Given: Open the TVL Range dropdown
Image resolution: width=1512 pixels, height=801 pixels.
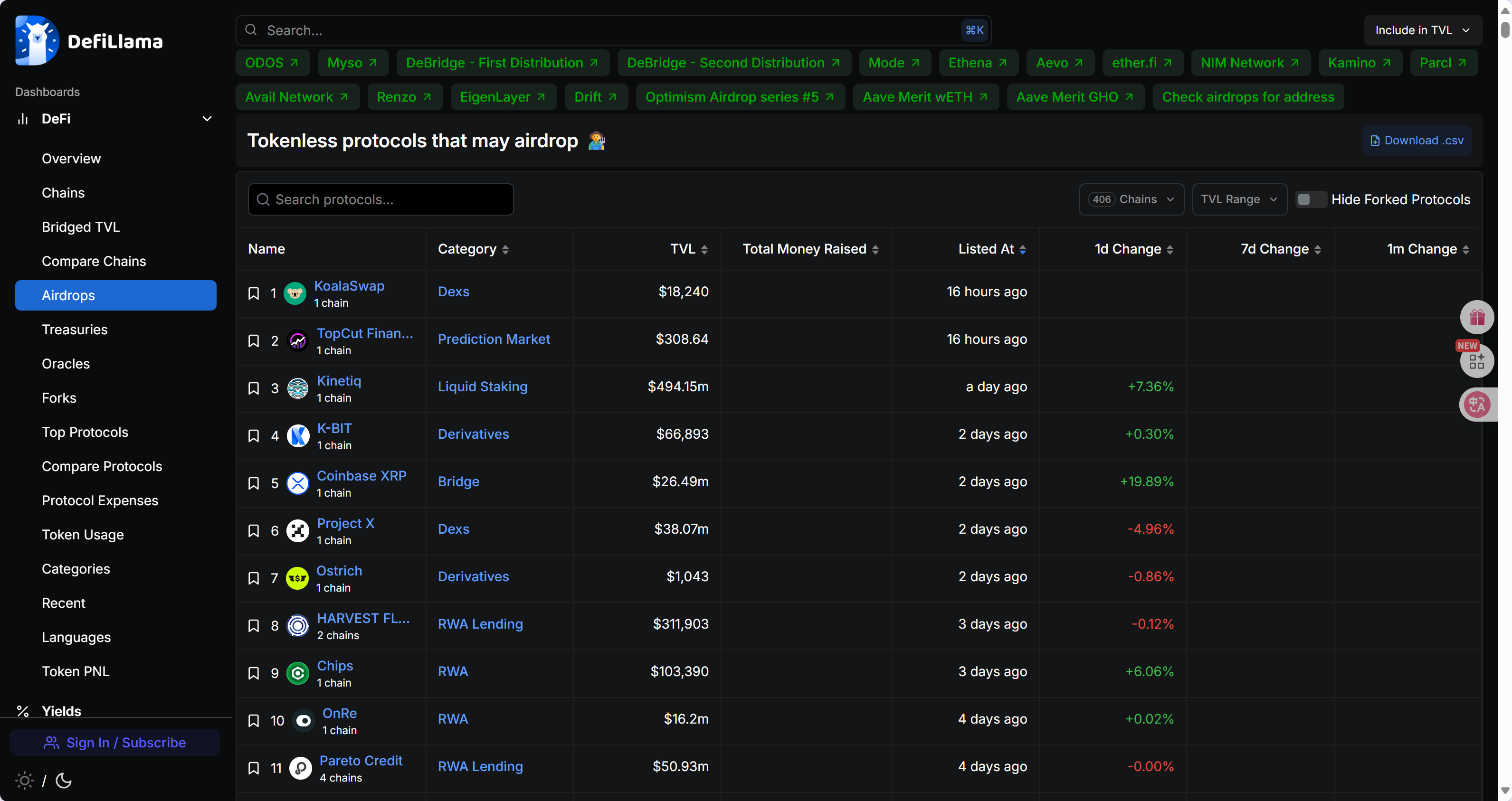Looking at the screenshot, I should pos(1239,199).
